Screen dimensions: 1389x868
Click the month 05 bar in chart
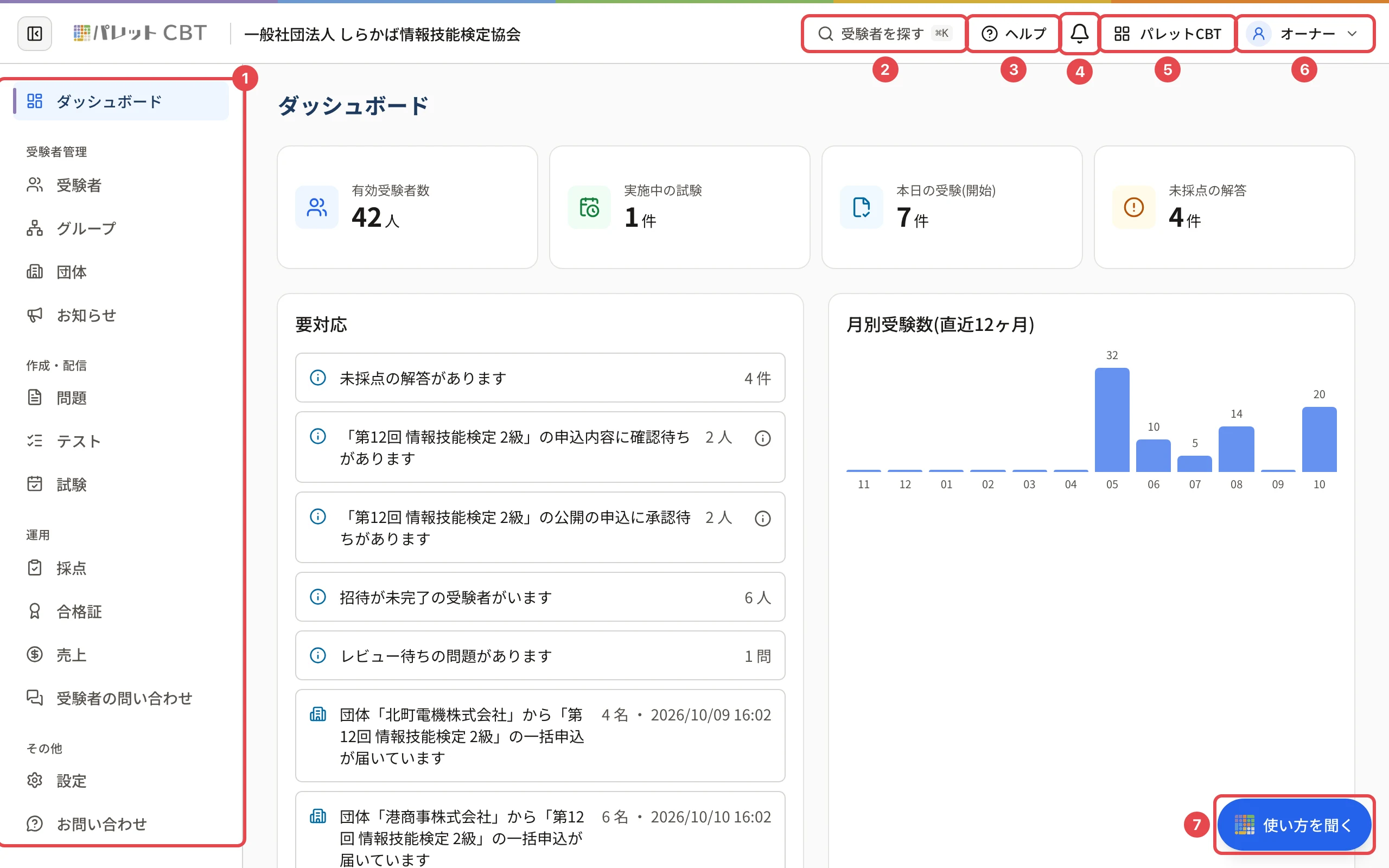click(x=1112, y=420)
